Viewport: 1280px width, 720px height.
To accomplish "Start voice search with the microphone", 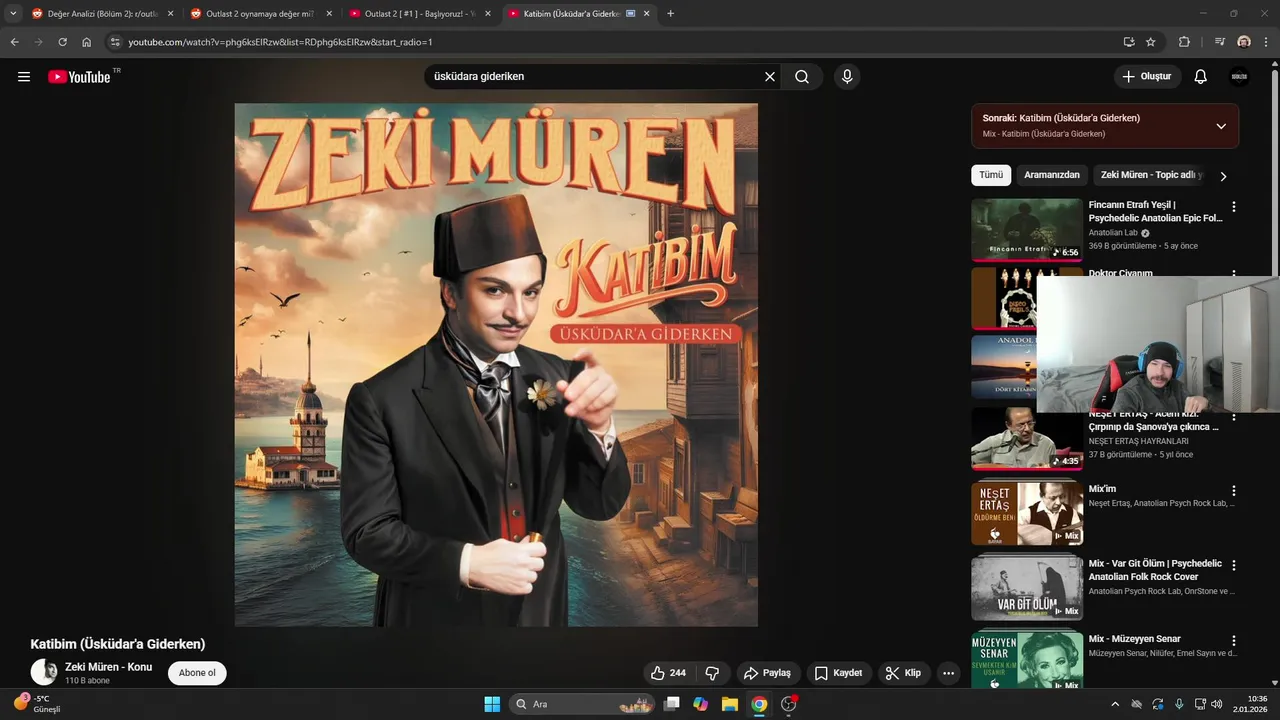I will coord(847,77).
